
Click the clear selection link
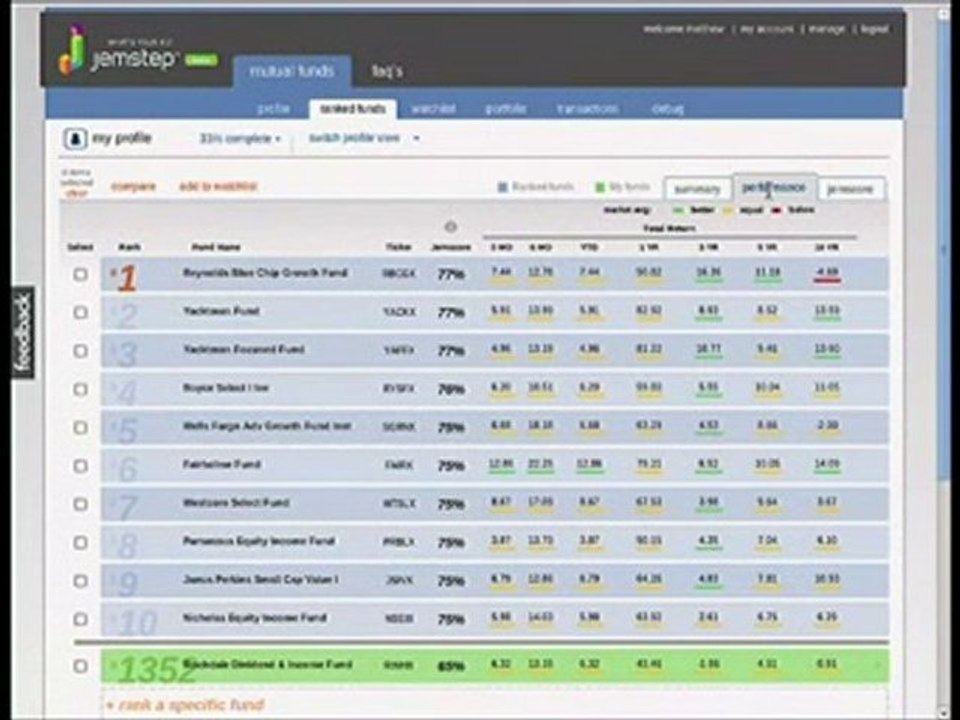click(76, 193)
